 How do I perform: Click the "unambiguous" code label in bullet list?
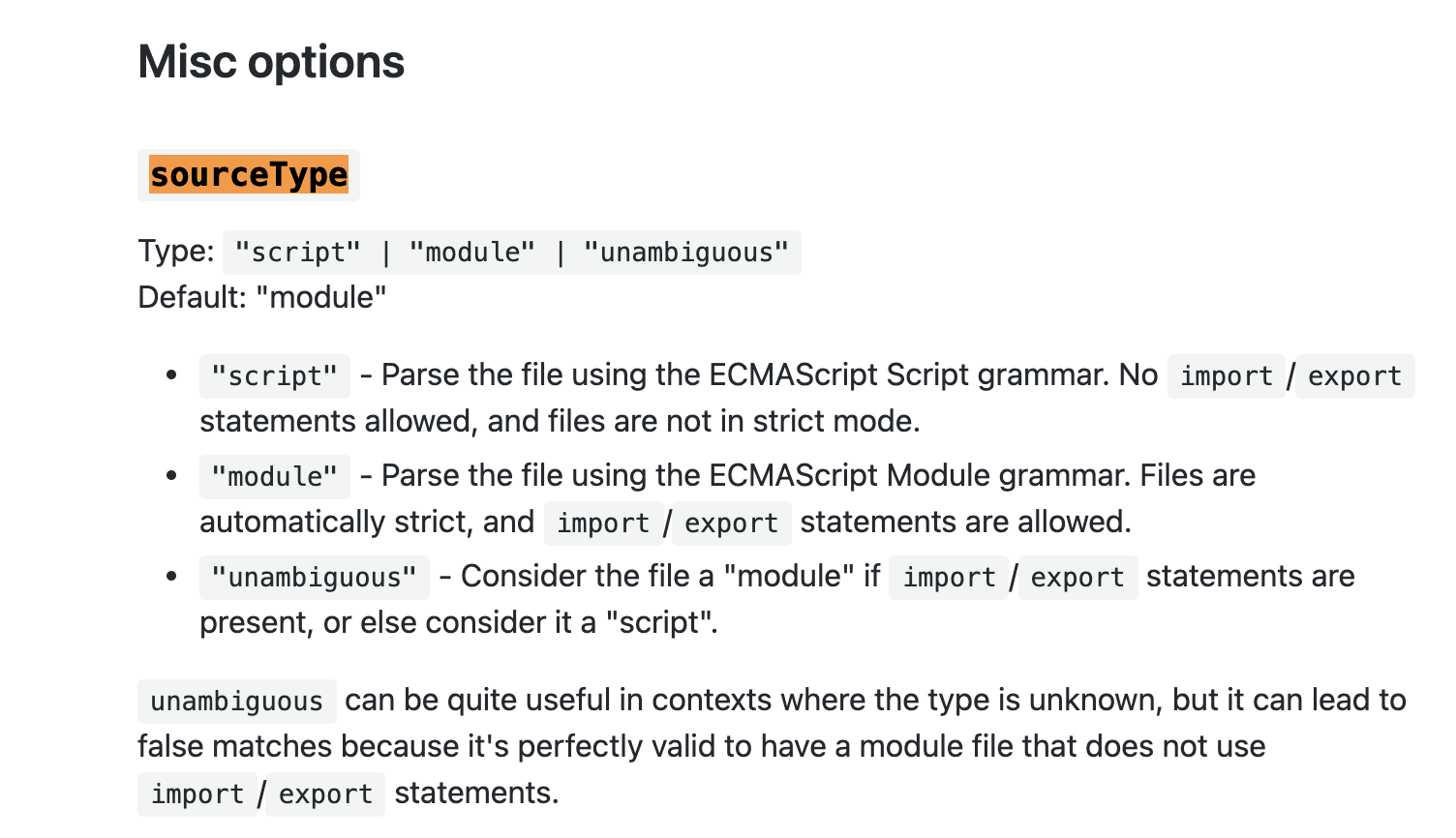[314, 578]
